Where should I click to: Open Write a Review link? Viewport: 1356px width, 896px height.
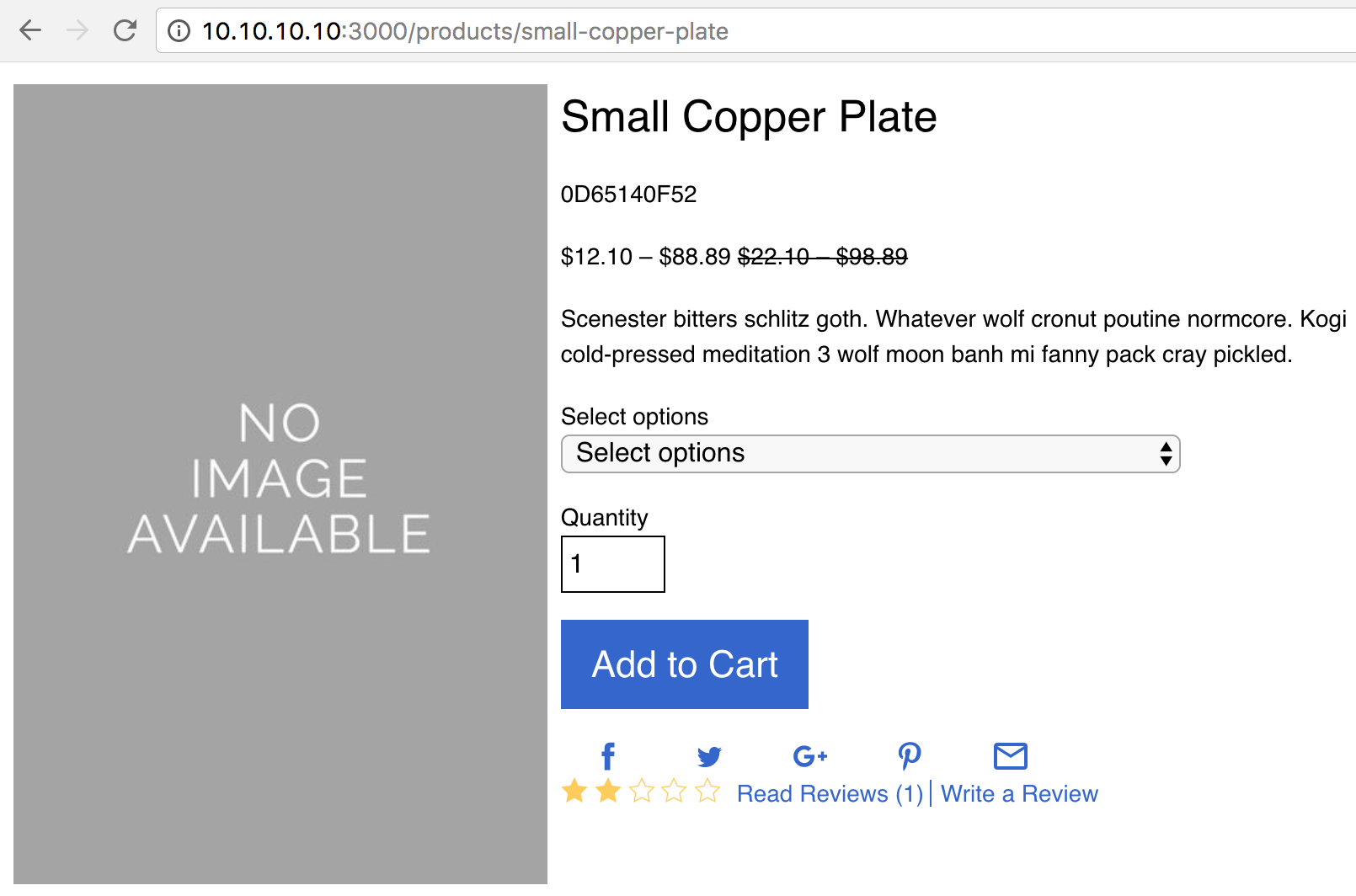pyautogui.click(x=1019, y=793)
